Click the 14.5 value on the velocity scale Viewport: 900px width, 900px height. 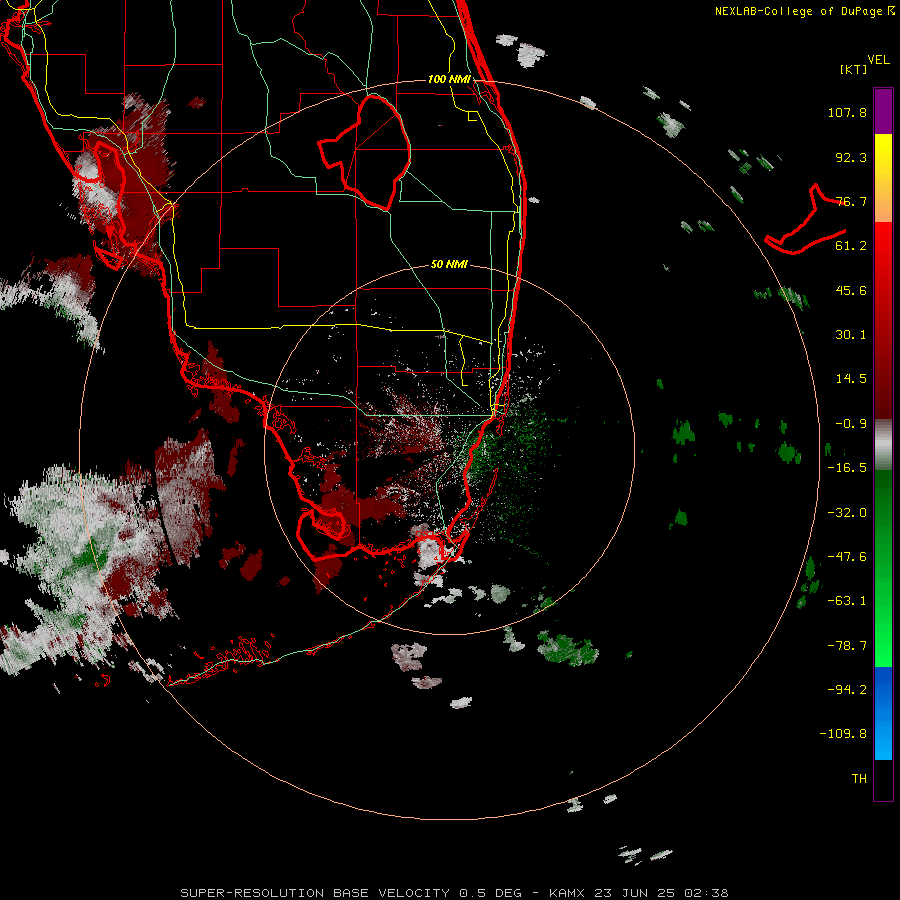(x=851, y=379)
